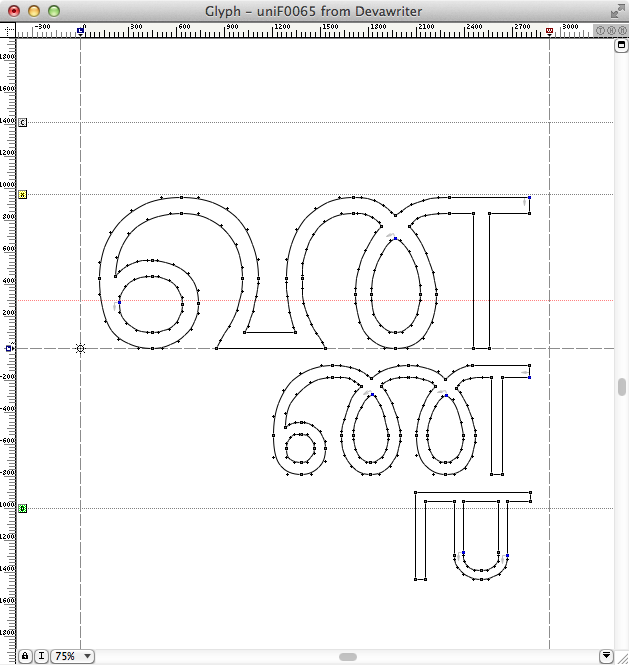This screenshot has height=665, width=629.
Task: Click the green zoom window button
Action: point(54,10)
